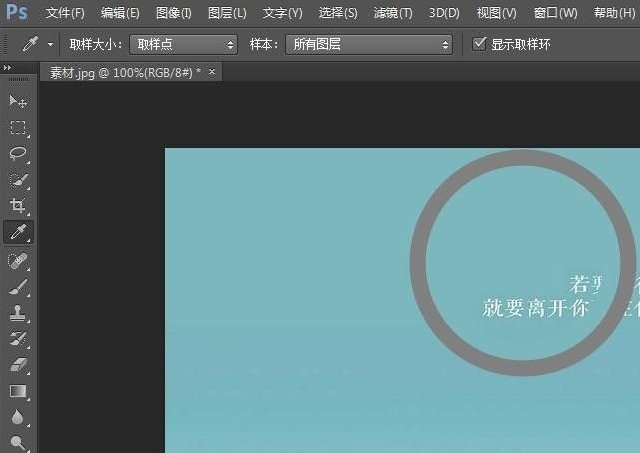Click the Photoshop Ps logo
640x453 pixels.
[x=17, y=12]
